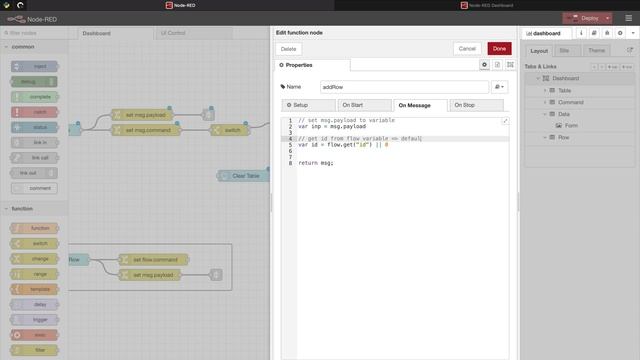
Task: Select the status node in the palette
Action: pyautogui.click(x=35, y=127)
